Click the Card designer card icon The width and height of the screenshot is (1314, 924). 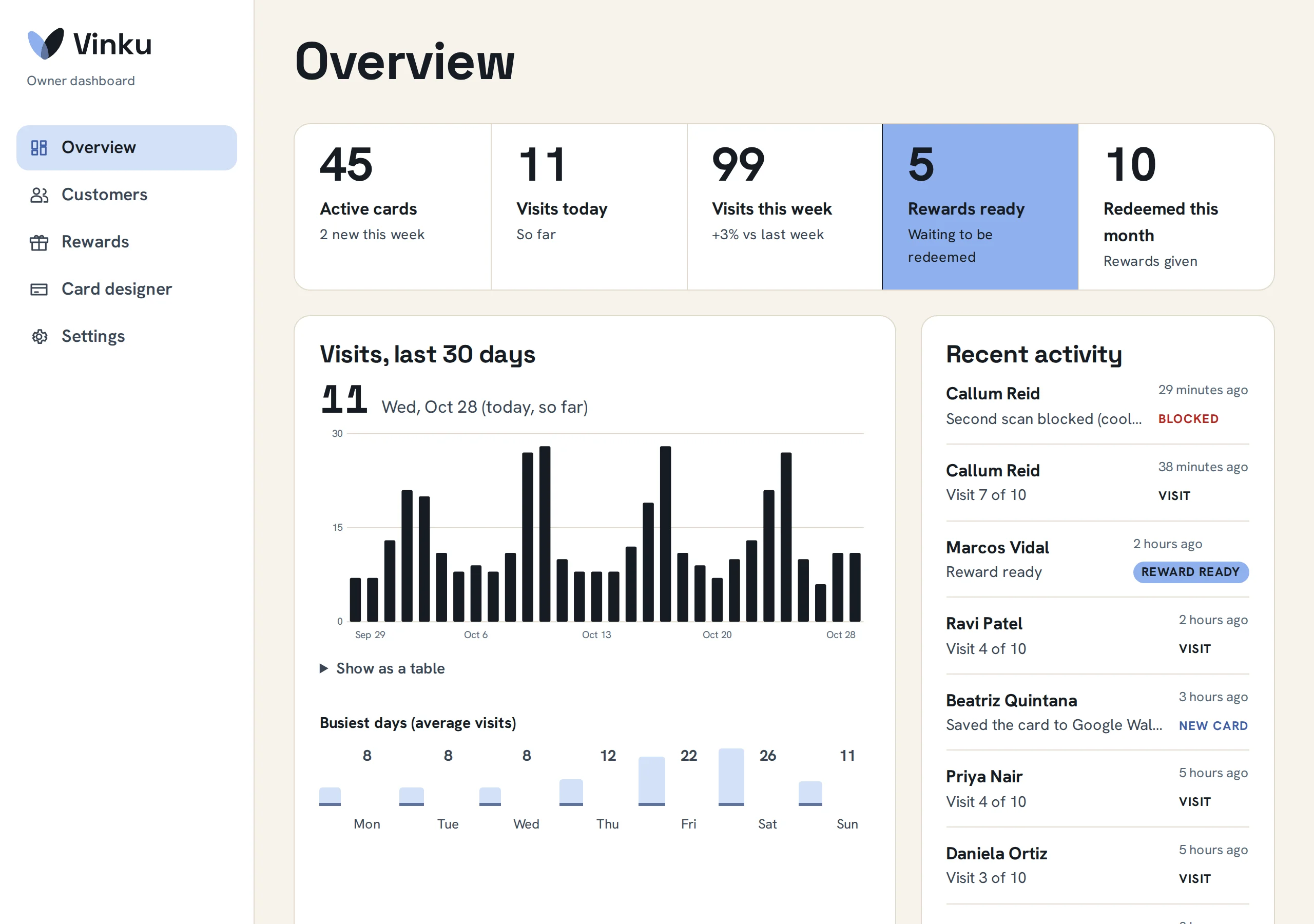point(39,290)
